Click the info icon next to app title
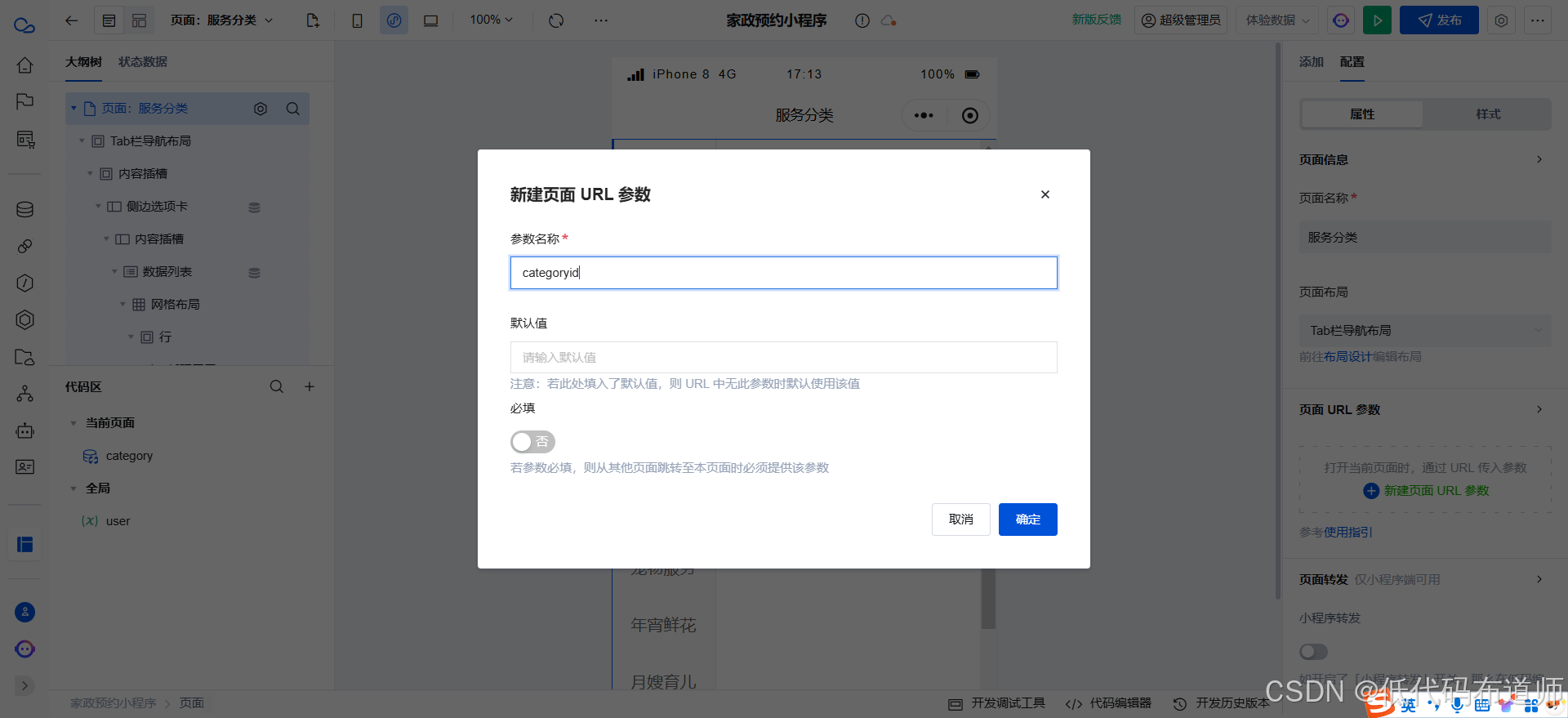The image size is (1568, 718). pos(862,20)
